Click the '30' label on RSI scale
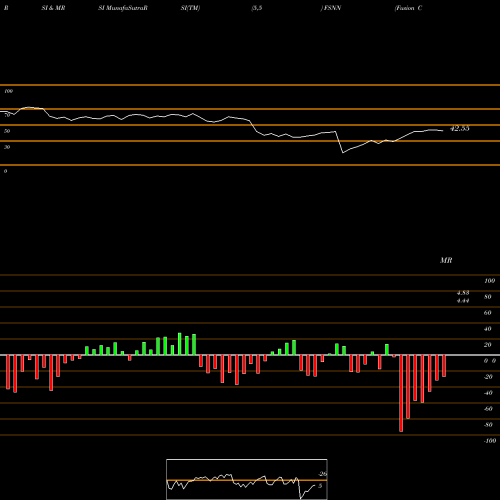The height and width of the screenshot is (500, 500). coord(7,147)
